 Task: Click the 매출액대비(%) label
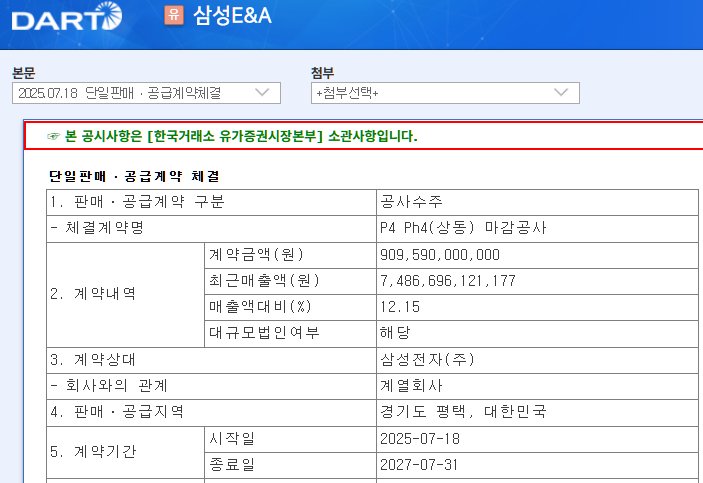click(x=260, y=307)
